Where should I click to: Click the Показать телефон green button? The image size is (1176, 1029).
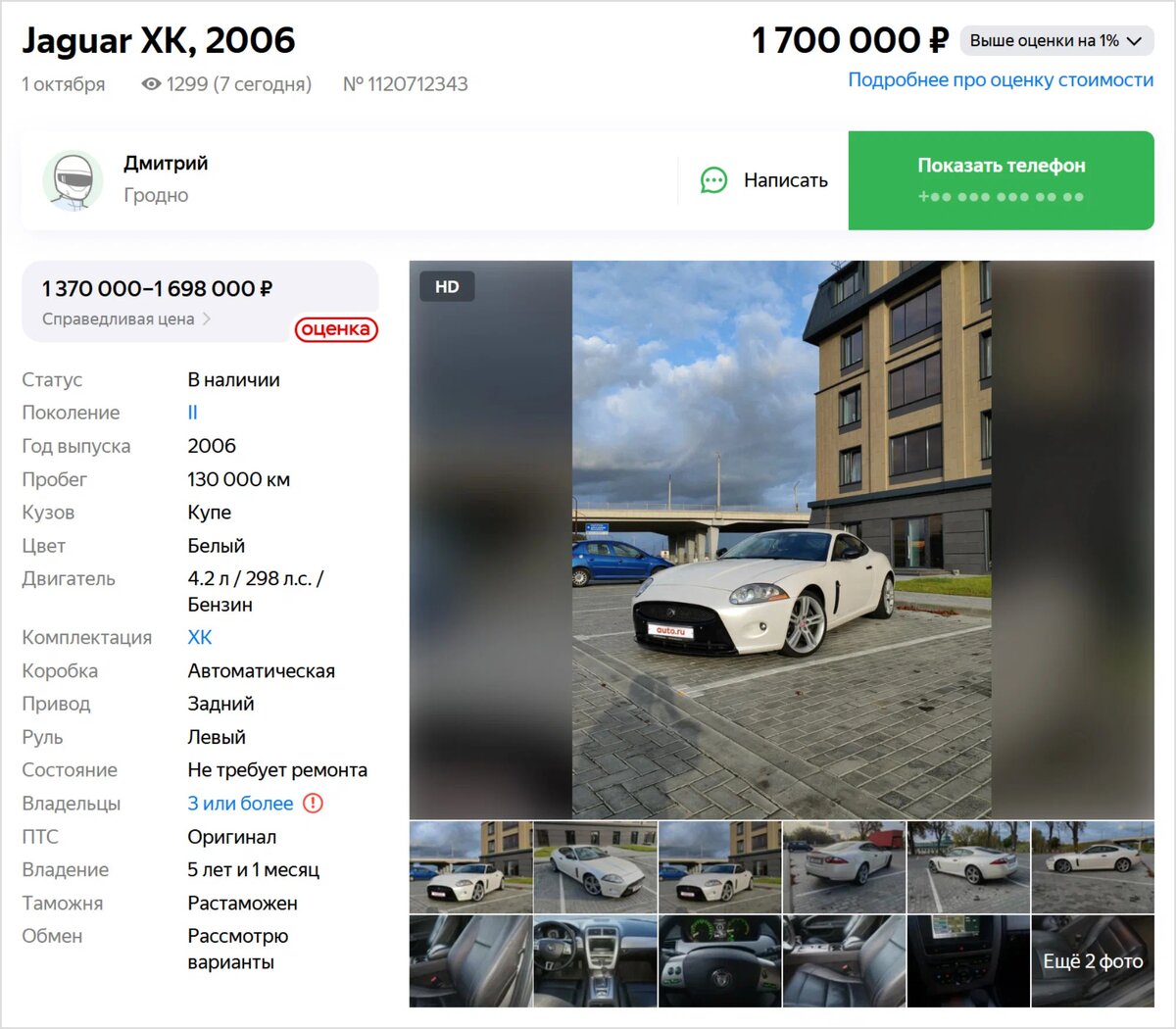[1001, 180]
